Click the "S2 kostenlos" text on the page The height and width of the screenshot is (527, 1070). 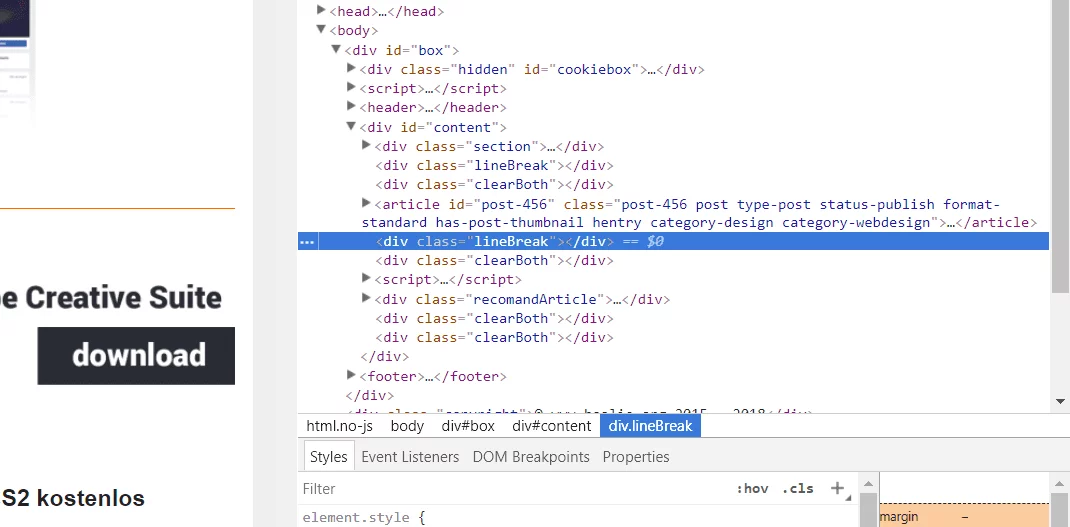(74, 498)
